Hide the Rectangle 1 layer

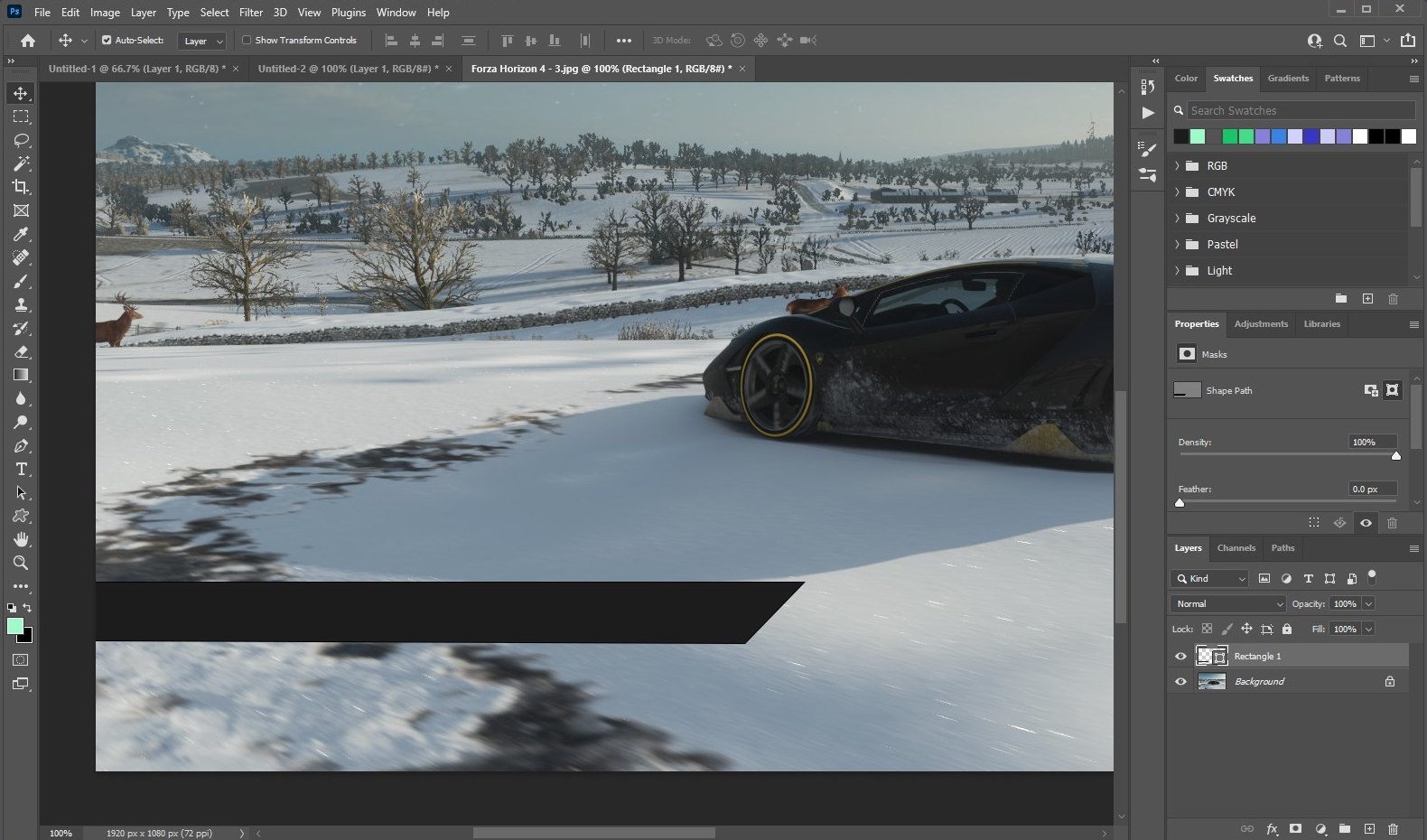point(1180,657)
